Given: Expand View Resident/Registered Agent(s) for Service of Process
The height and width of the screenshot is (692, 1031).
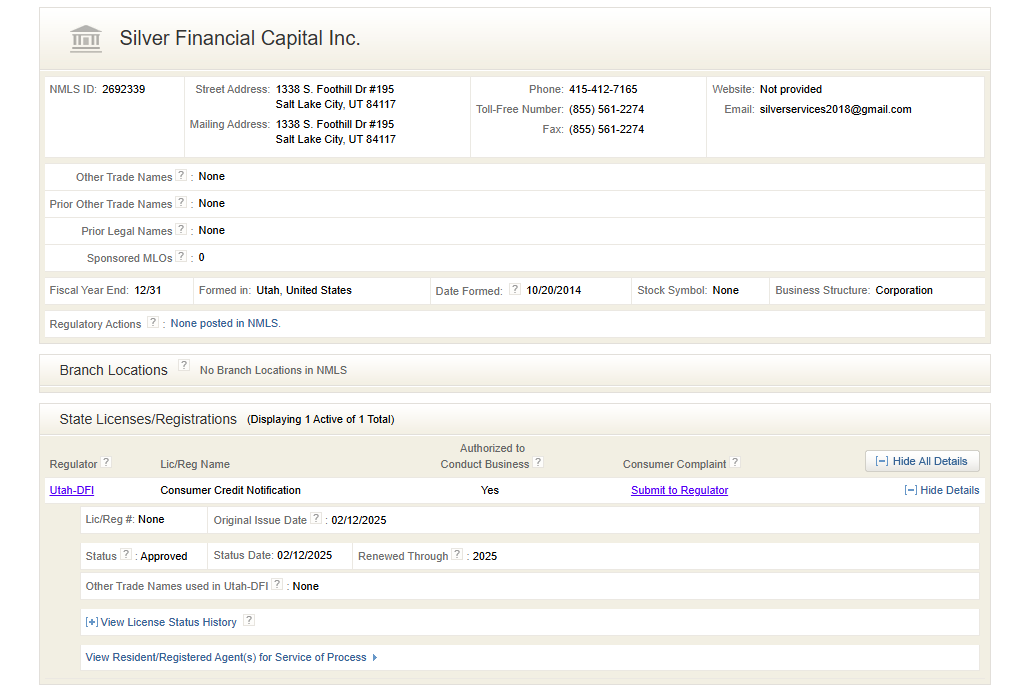Looking at the screenshot, I should (231, 657).
